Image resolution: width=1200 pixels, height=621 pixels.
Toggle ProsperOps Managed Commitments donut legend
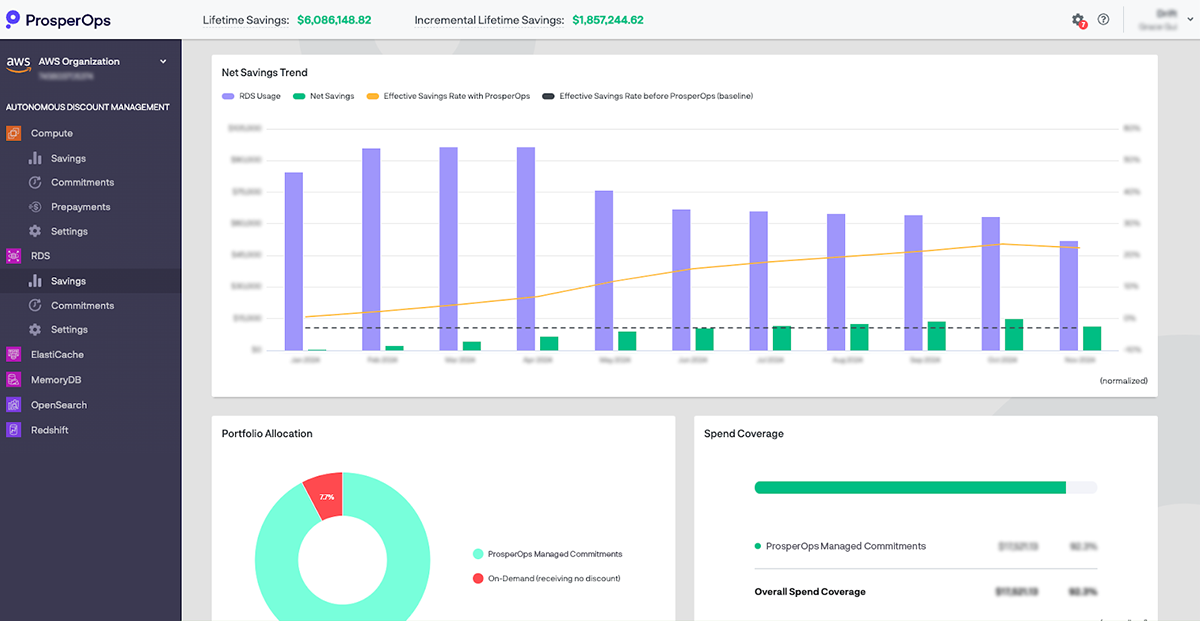(x=547, y=554)
